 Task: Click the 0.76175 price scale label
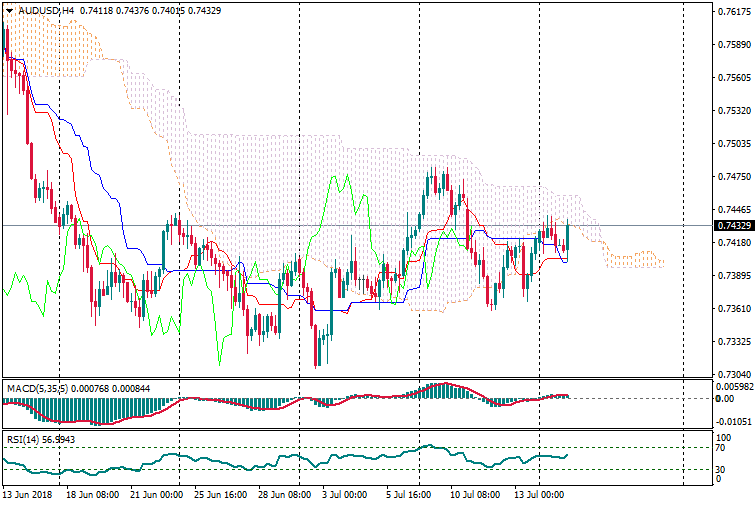[733, 12]
